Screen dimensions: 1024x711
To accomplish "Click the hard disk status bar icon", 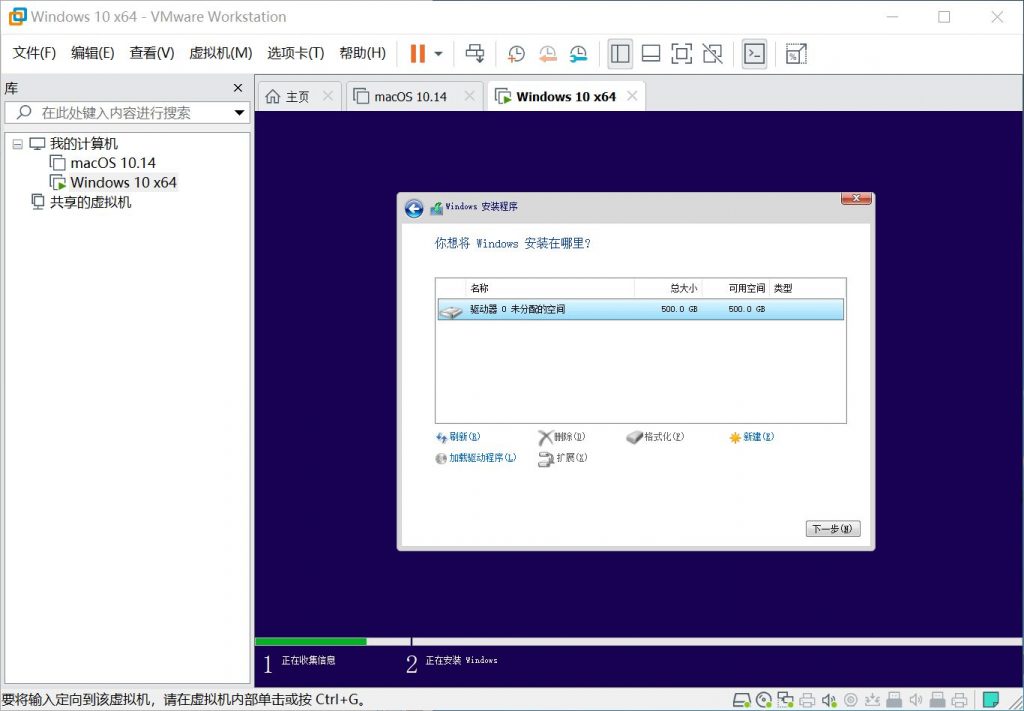I will point(741,699).
